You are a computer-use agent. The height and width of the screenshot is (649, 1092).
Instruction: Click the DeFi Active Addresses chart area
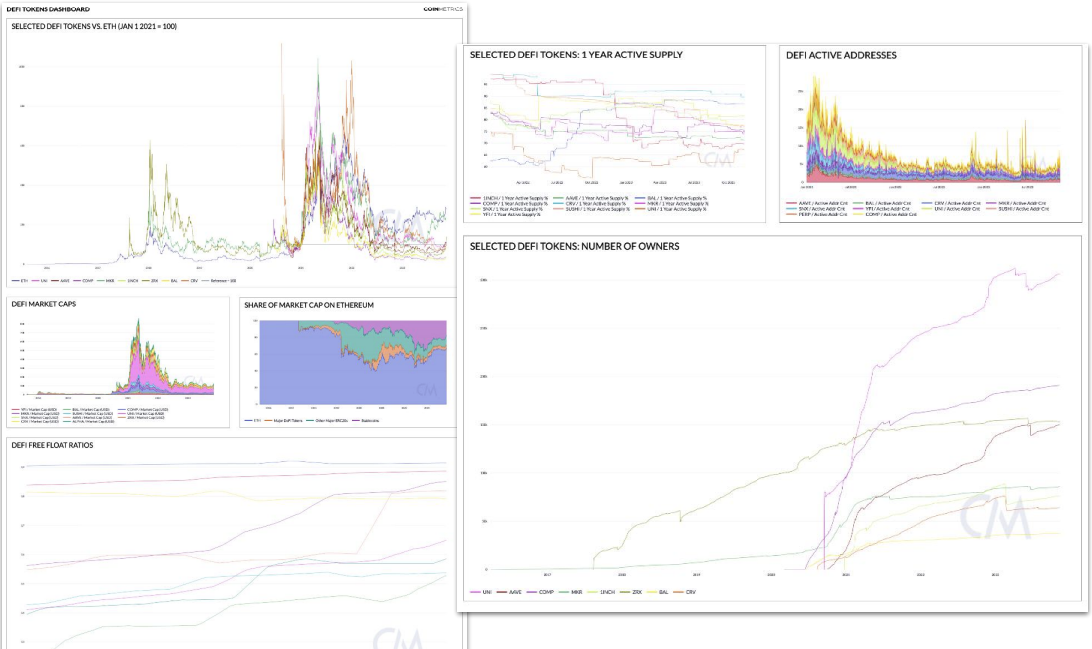coord(930,140)
